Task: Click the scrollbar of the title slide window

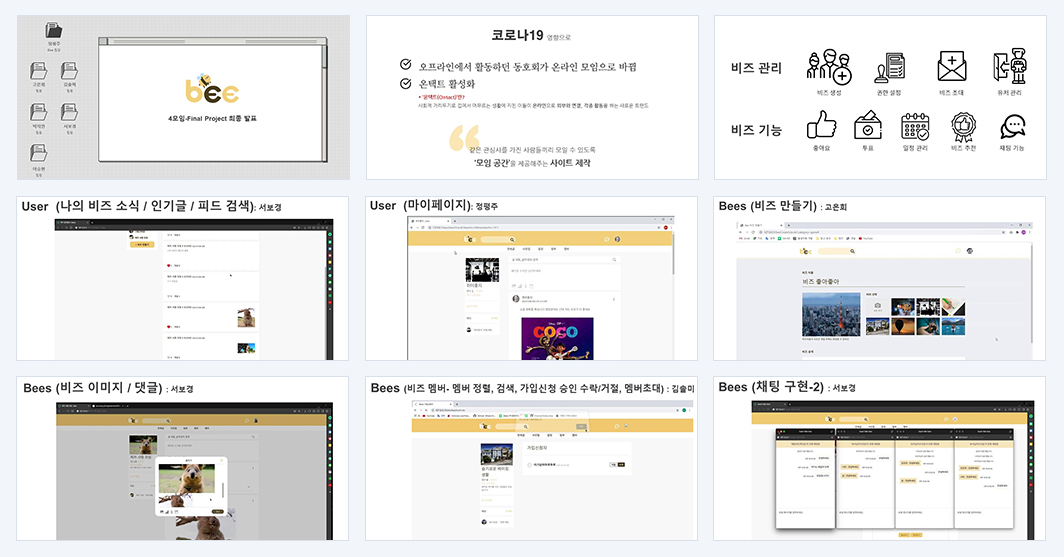Action: [x=324, y=102]
